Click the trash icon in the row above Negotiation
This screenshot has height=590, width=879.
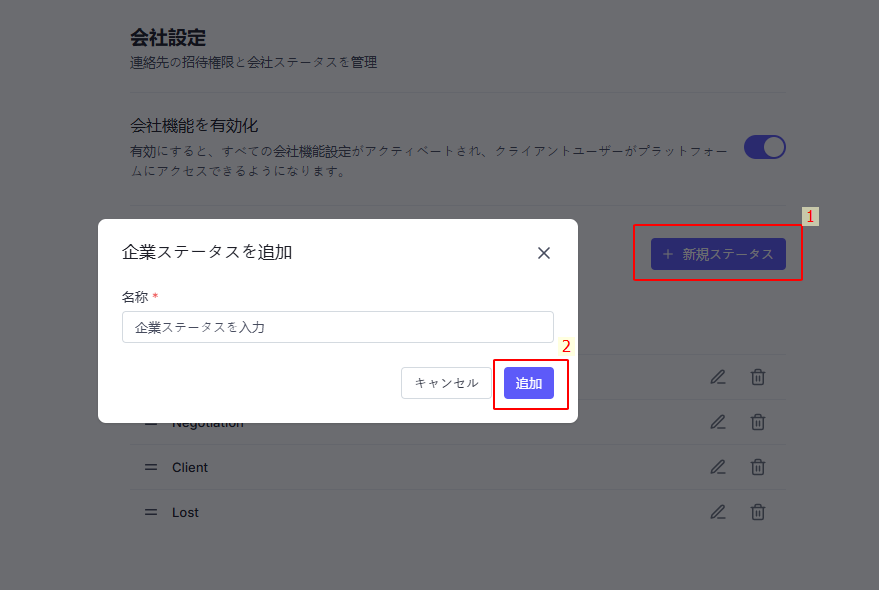tap(758, 377)
